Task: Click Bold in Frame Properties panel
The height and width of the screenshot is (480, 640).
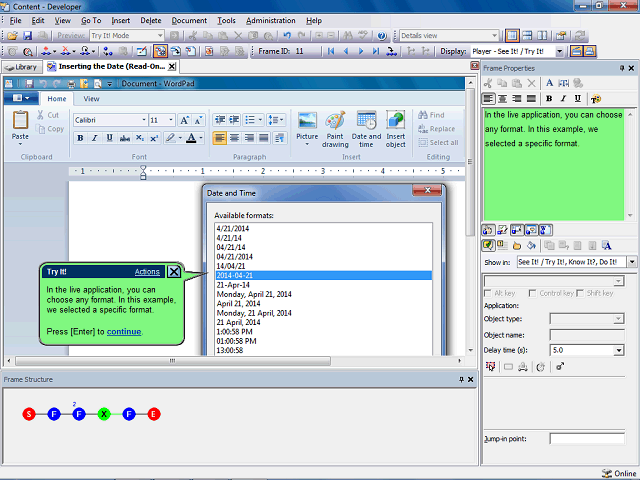Action: tap(549, 99)
